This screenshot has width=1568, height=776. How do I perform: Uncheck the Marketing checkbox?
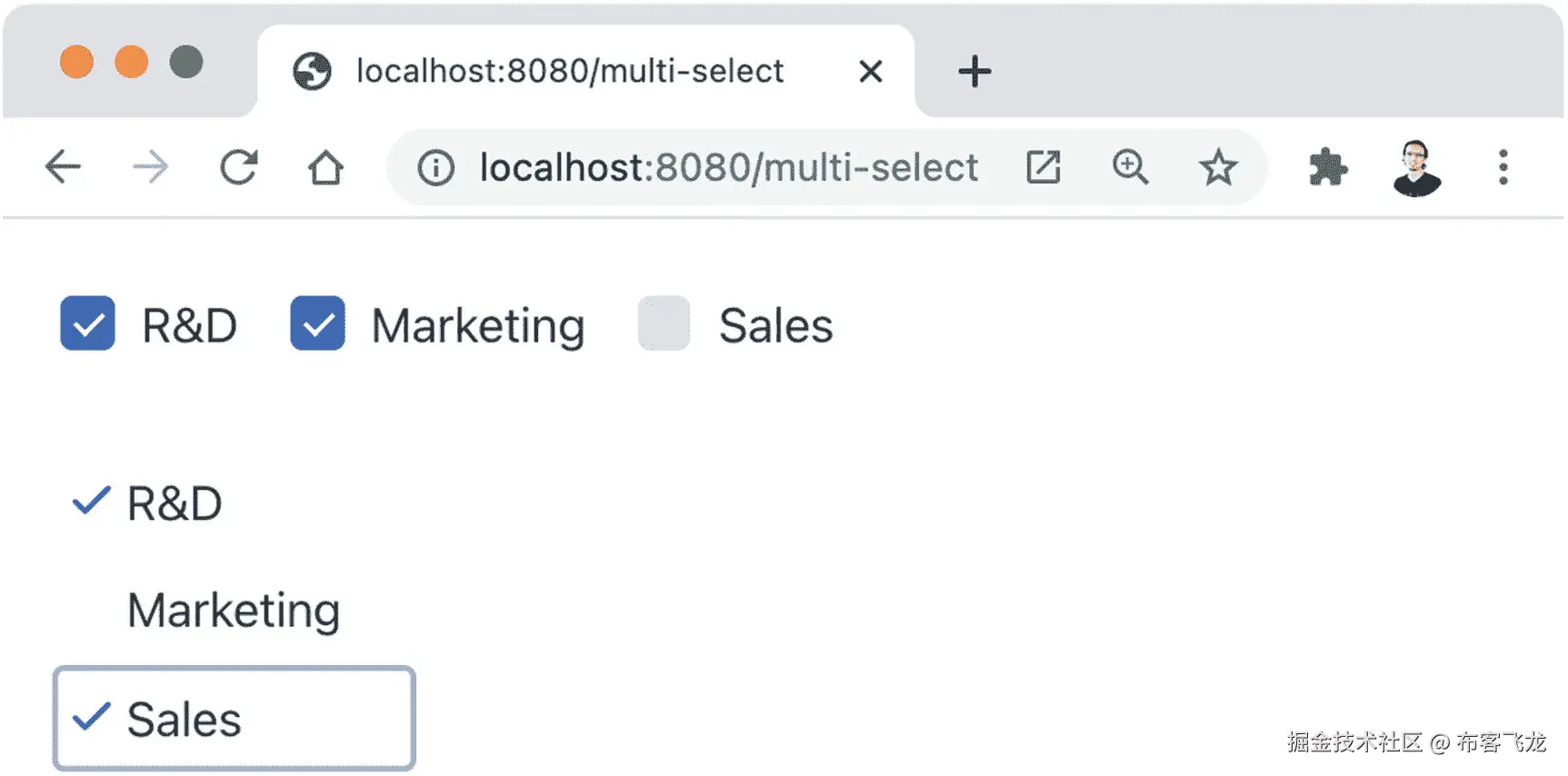(317, 323)
